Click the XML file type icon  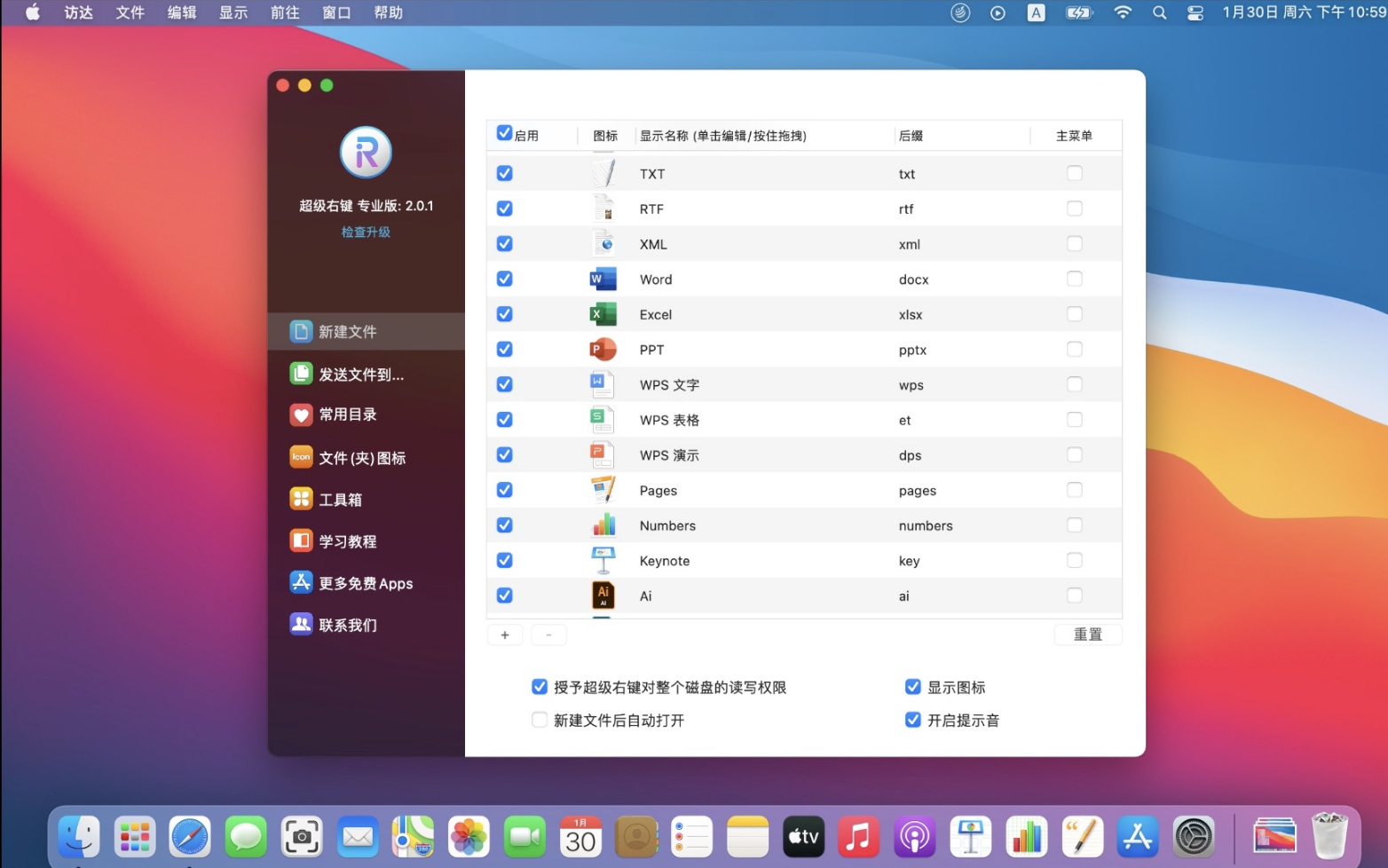[603, 243]
